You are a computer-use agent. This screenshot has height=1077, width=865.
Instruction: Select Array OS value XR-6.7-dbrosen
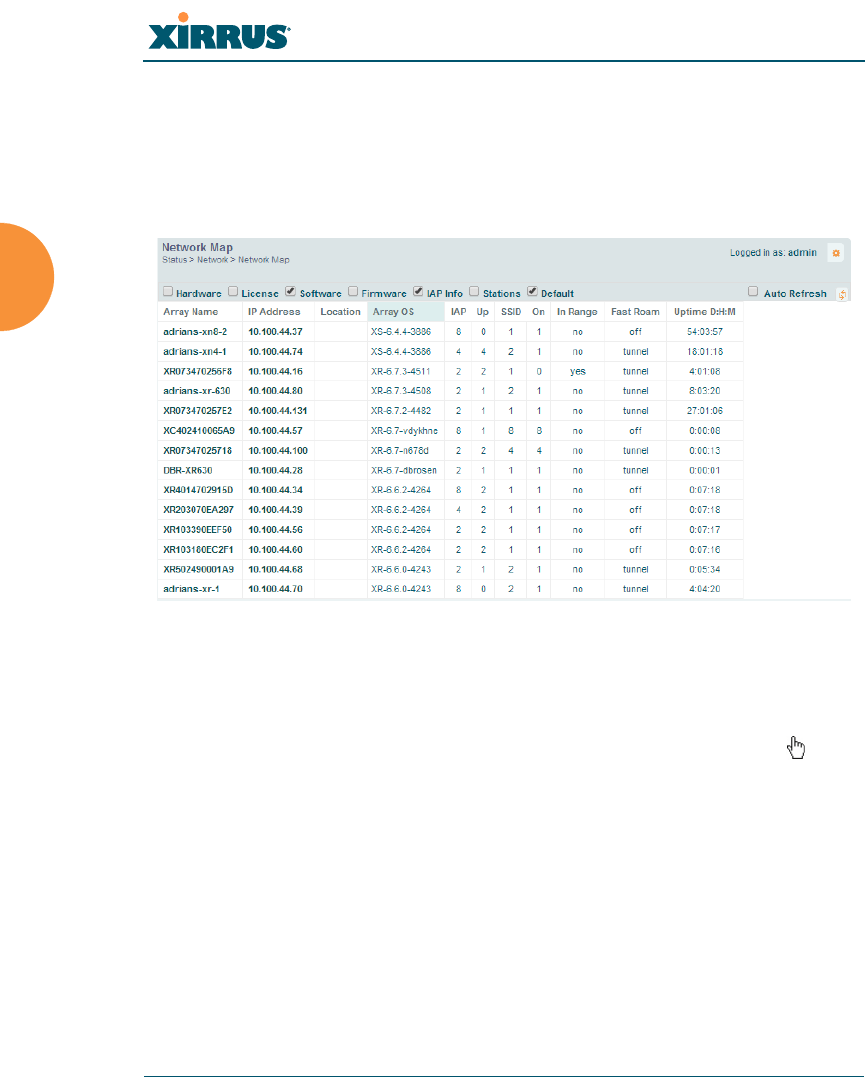coord(404,471)
